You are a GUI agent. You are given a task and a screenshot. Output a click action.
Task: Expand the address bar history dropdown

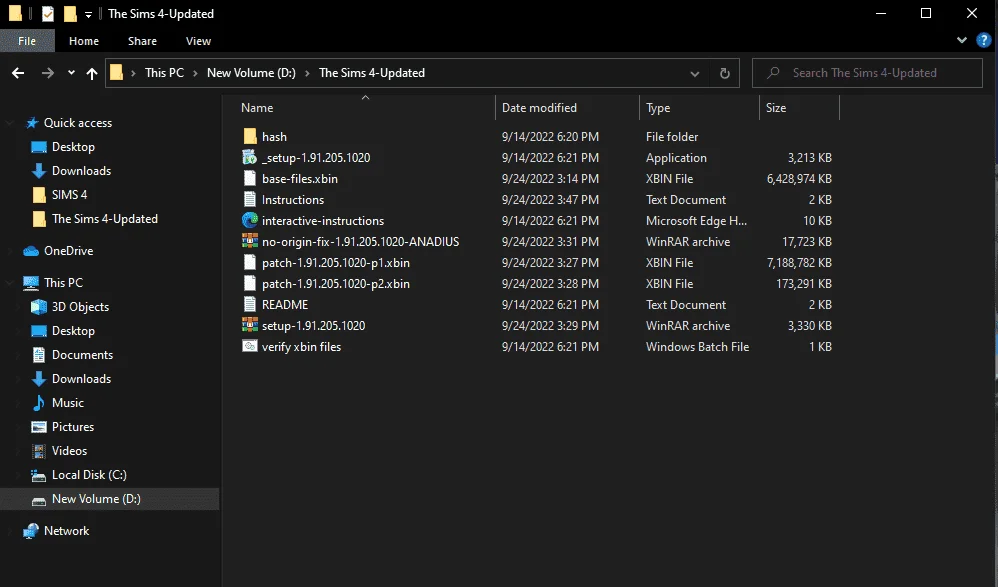point(694,74)
